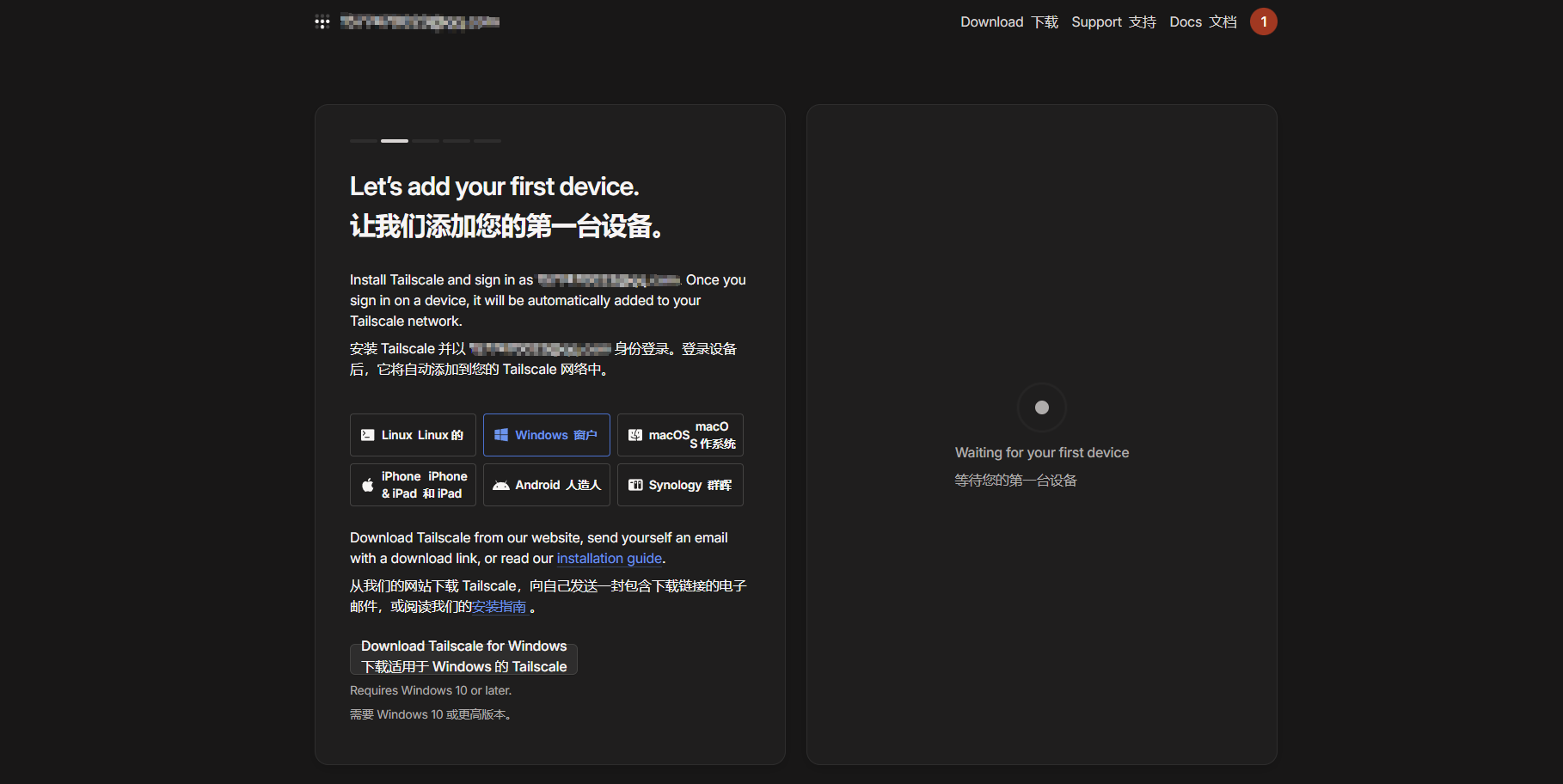Click the last onboarding progress segment
1563x784 pixels.
pos(487,140)
